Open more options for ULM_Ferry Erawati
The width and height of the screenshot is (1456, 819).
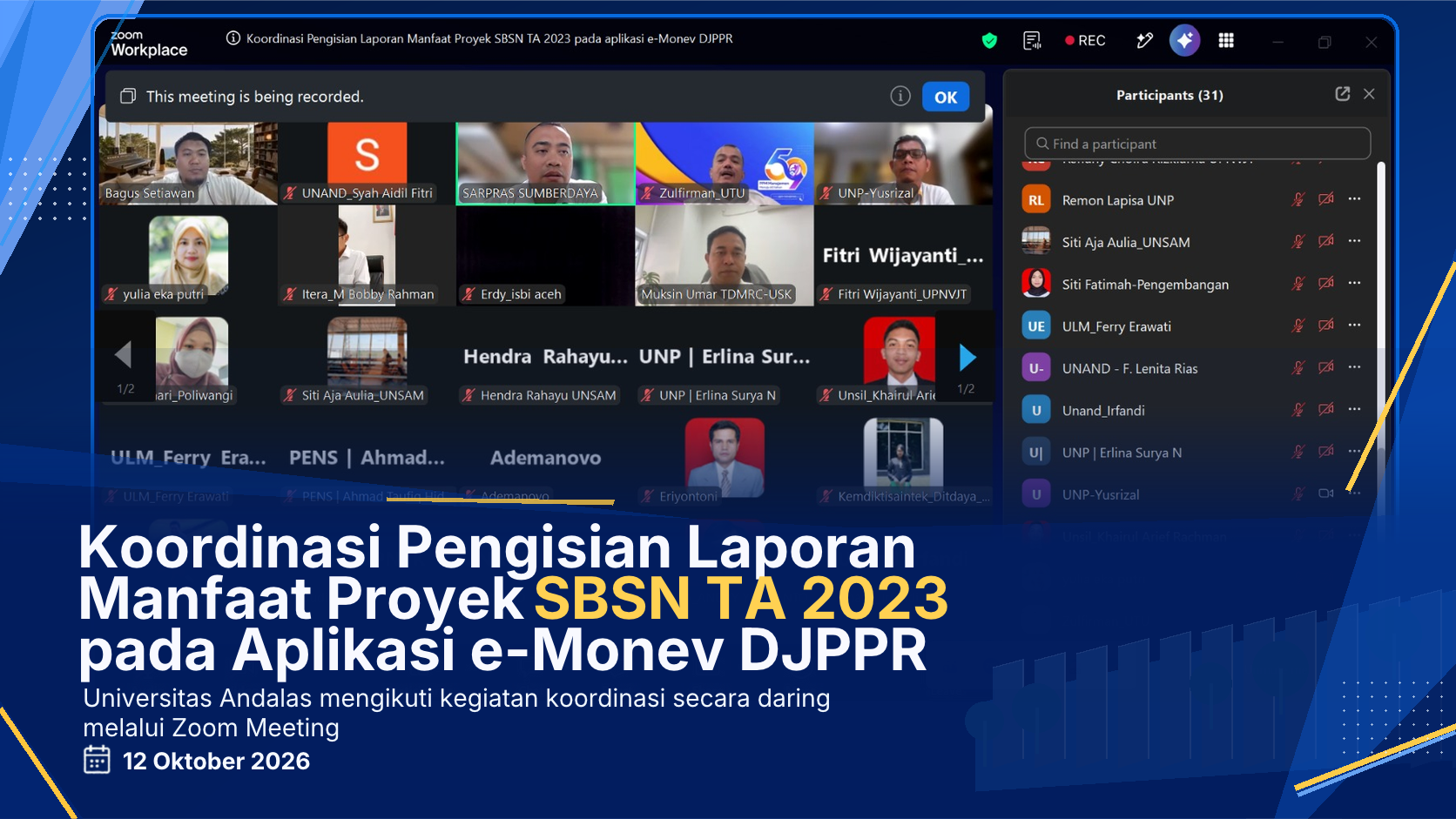1354,325
